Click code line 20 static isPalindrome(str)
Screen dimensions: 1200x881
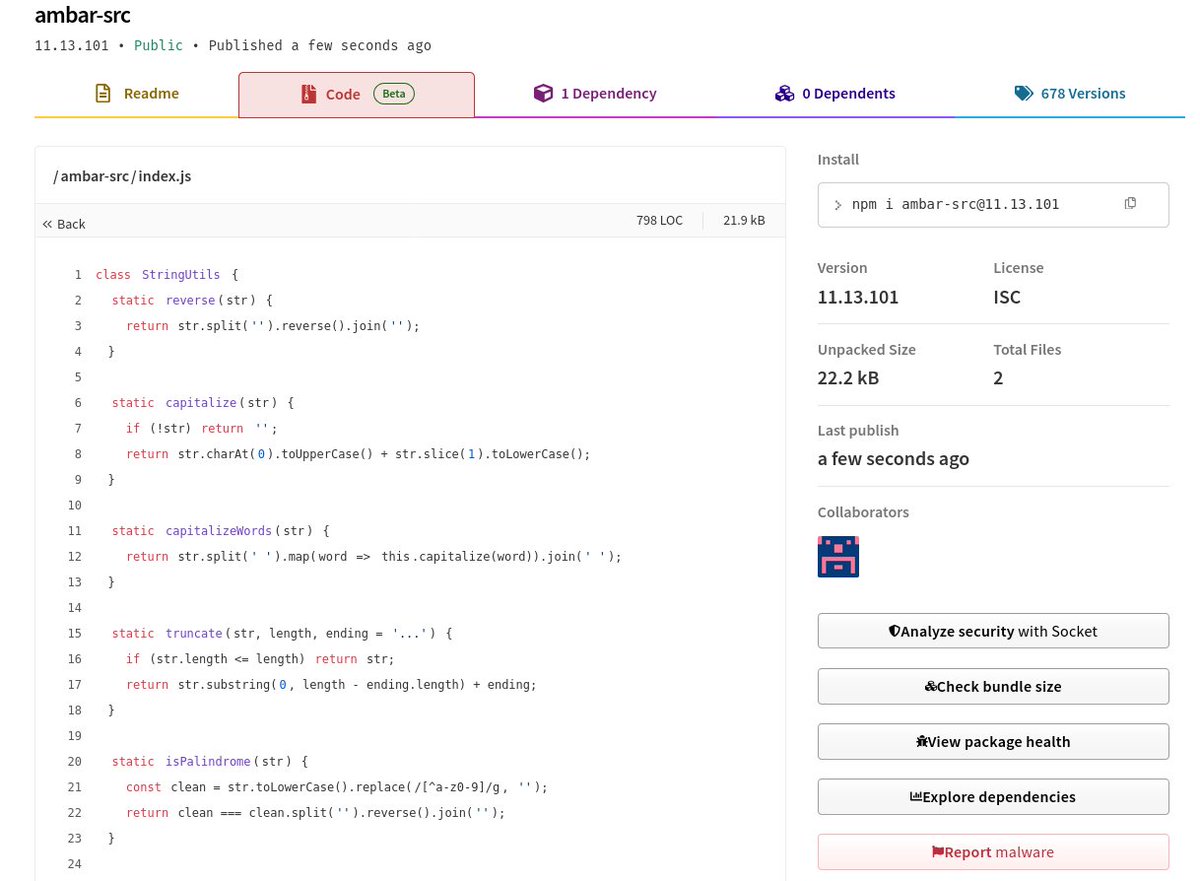click(210, 761)
